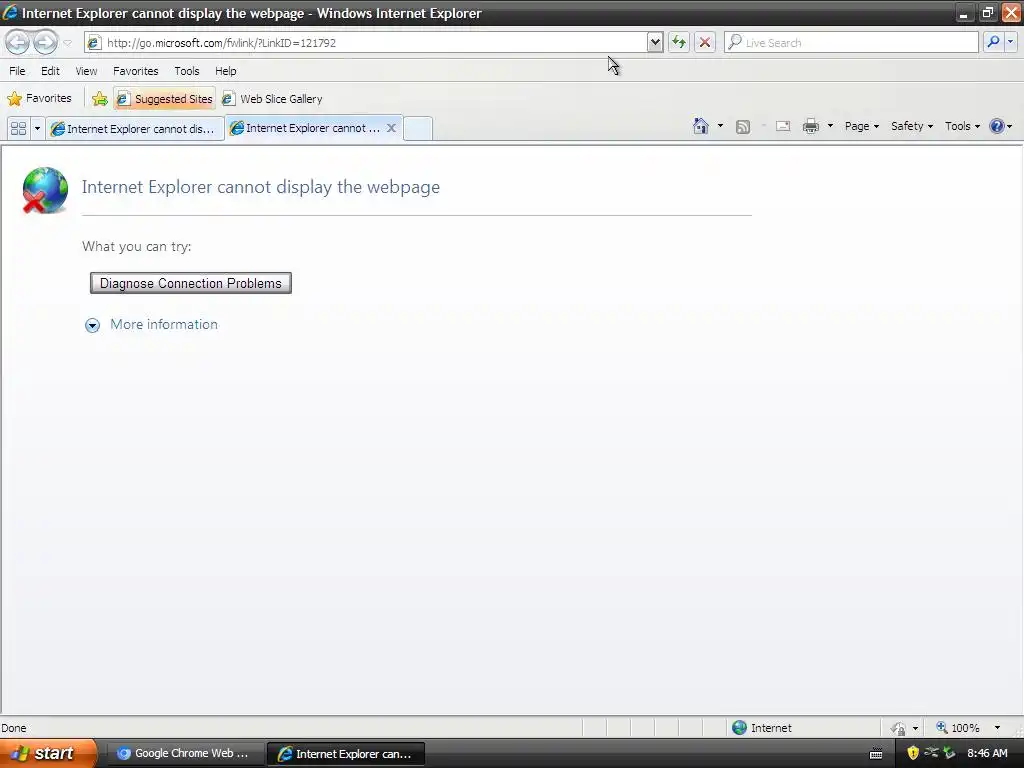Open the Edit menu
Image resolution: width=1024 pixels, height=768 pixels.
(50, 71)
